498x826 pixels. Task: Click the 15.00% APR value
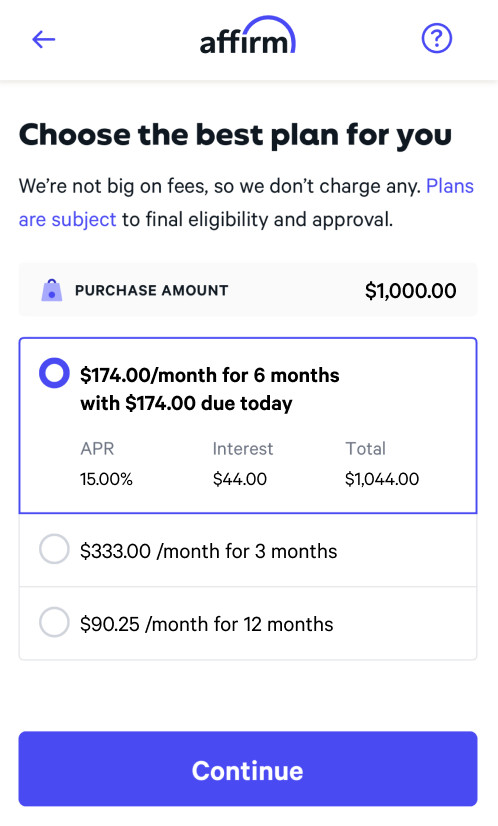(106, 479)
